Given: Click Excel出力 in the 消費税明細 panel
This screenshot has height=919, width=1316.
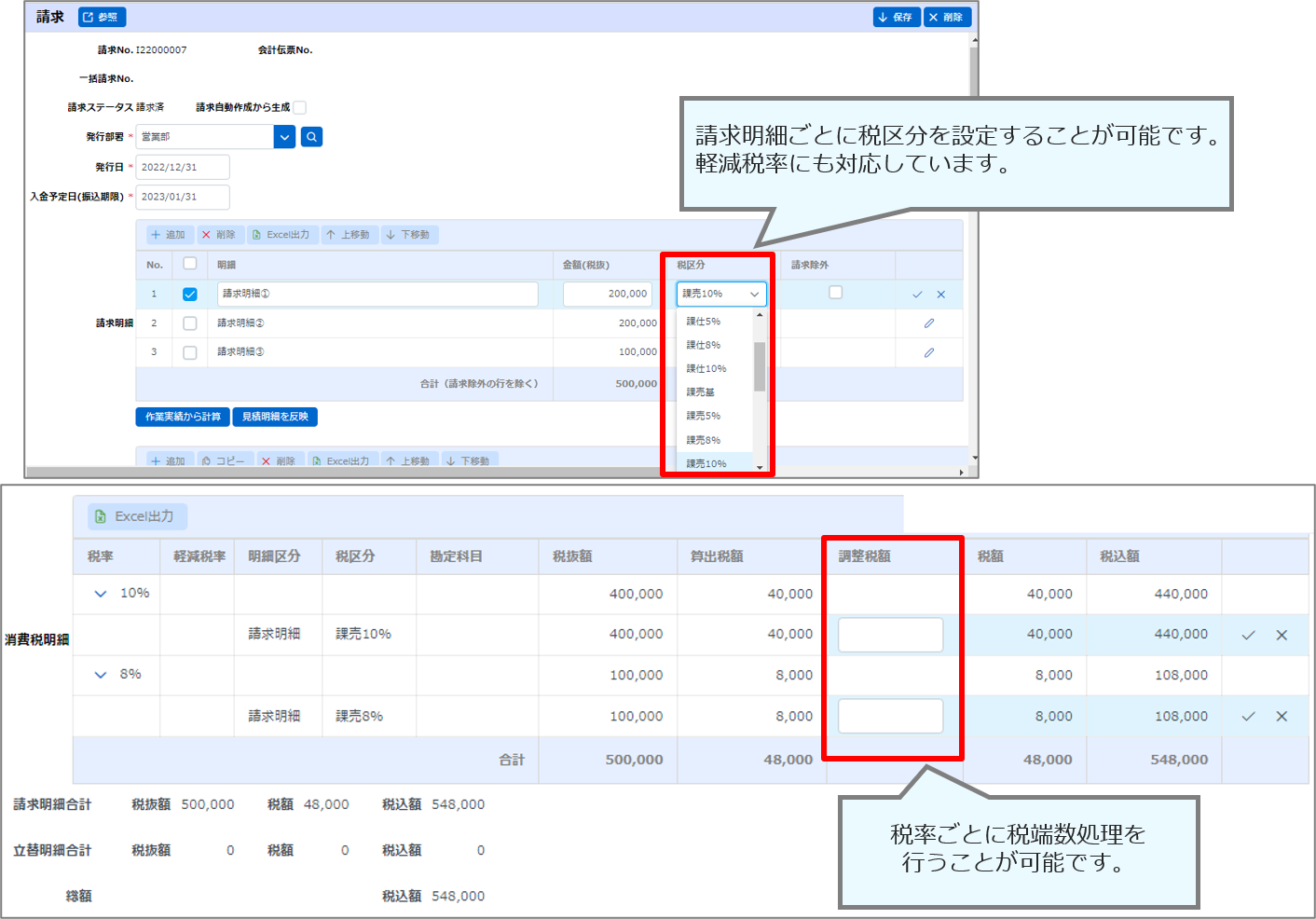Looking at the screenshot, I should (136, 516).
